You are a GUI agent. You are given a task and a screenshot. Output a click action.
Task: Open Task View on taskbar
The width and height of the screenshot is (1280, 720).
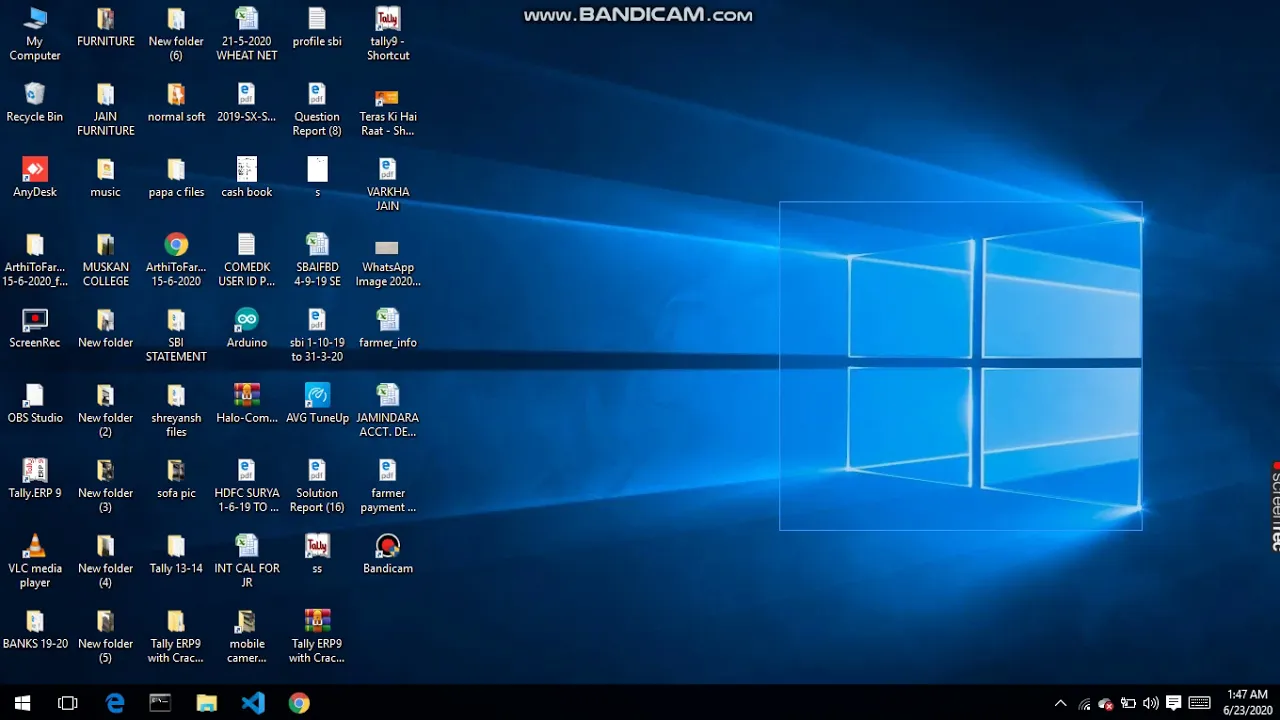coord(68,703)
